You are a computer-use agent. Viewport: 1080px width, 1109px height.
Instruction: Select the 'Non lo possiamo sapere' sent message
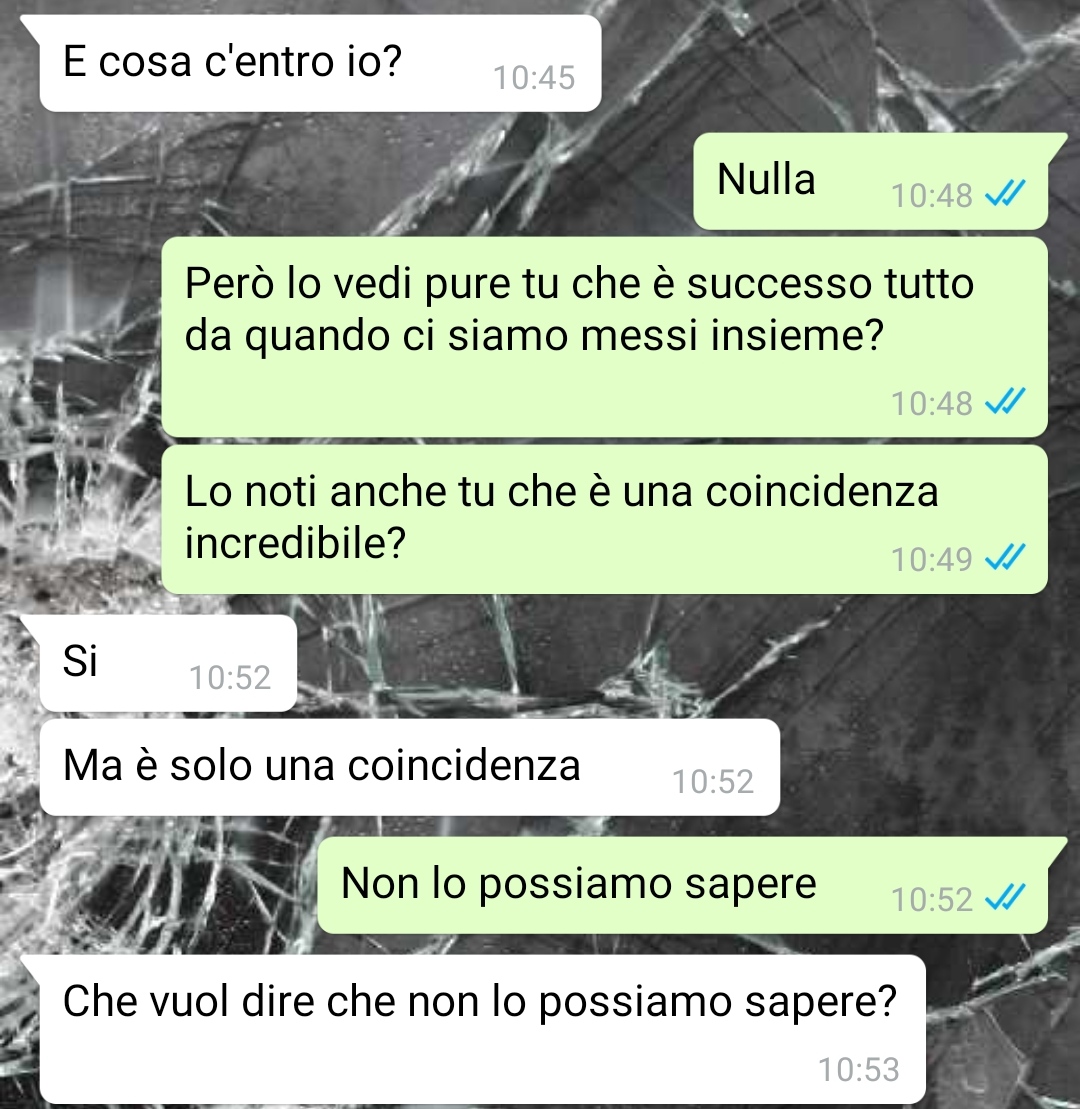pyautogui.click(x=683, y=886)
